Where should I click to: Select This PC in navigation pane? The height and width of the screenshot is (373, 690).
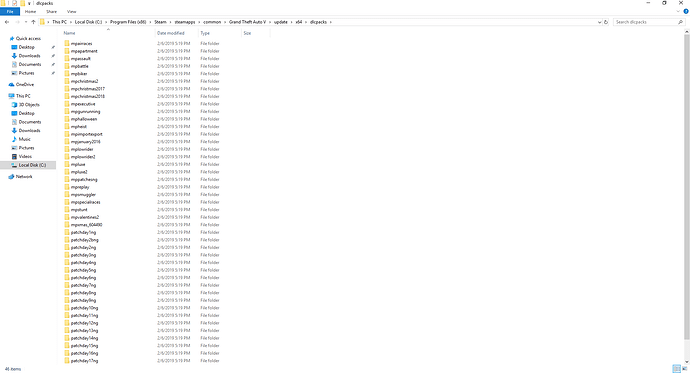(x=23, y=96)
